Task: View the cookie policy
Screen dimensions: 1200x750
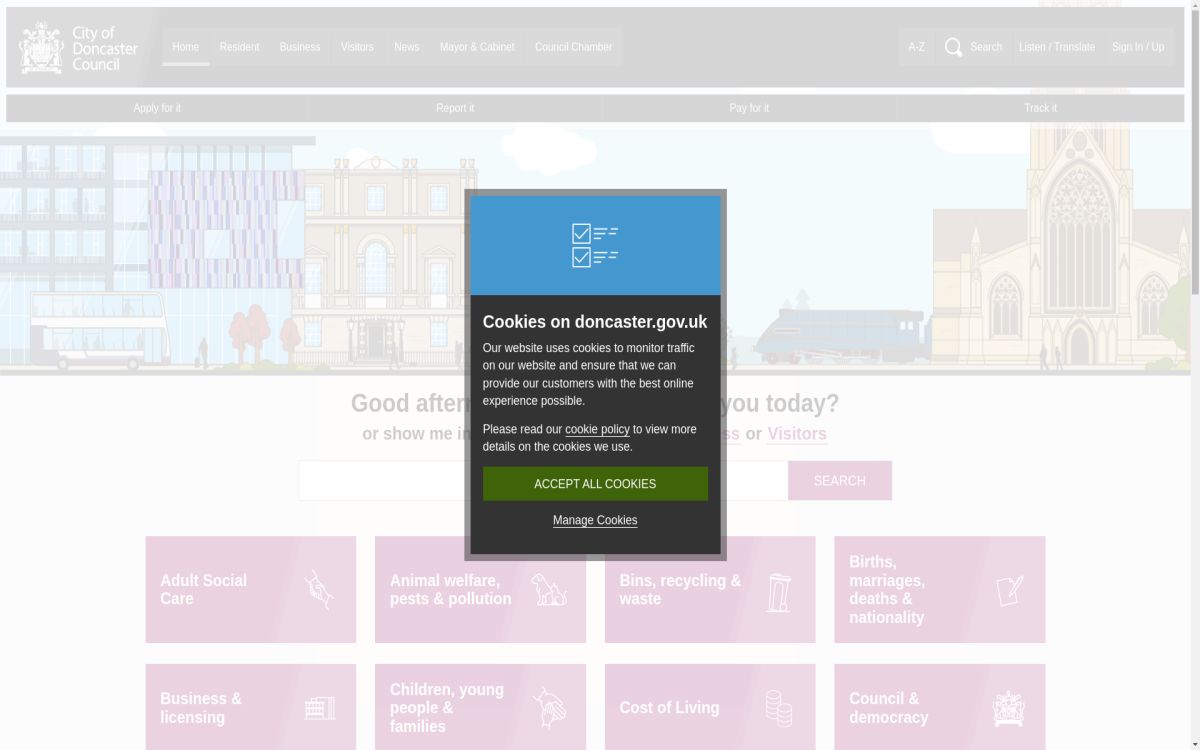Action: pos(597,429)
